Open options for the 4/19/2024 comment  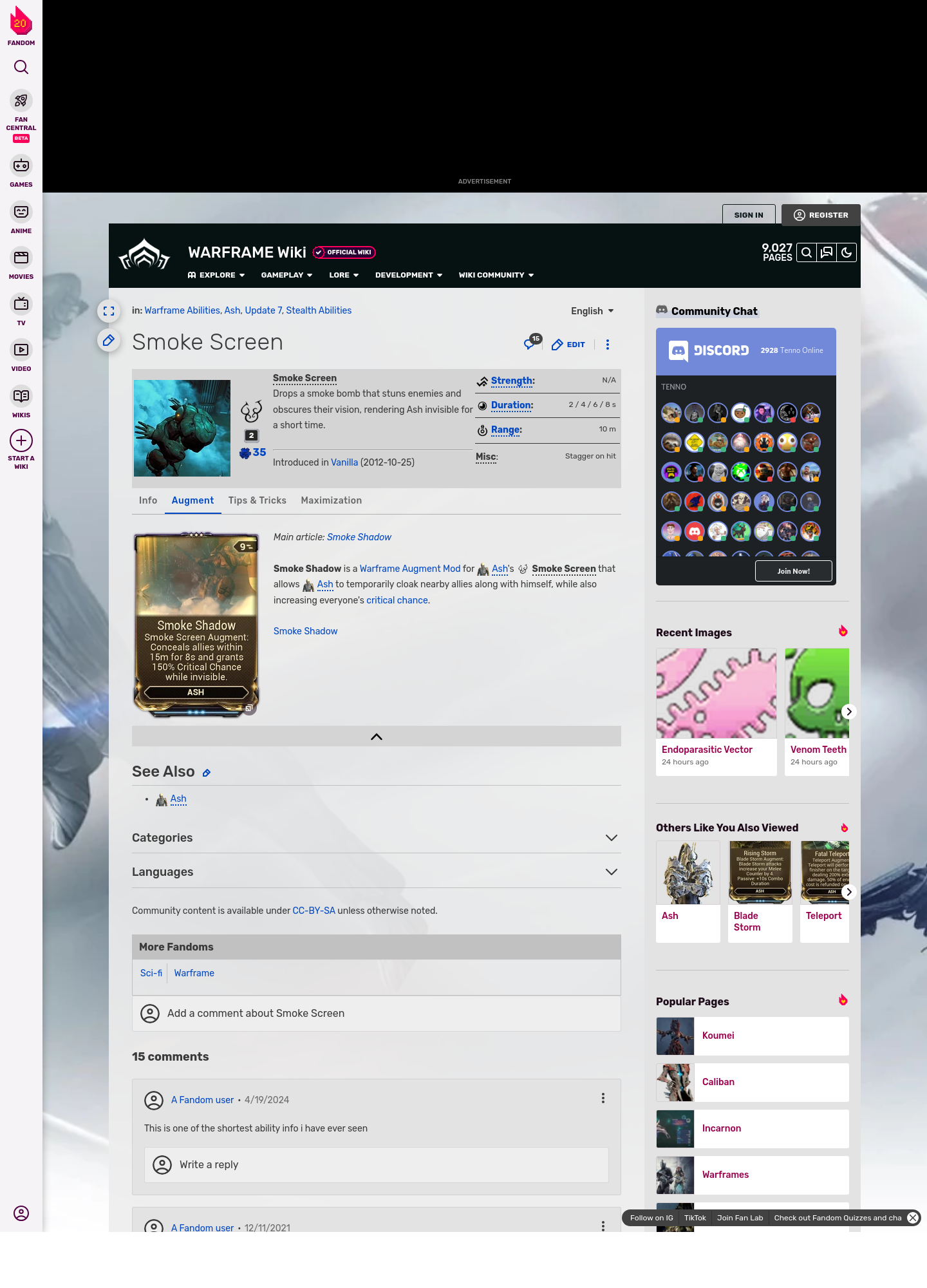[603, 1099]
